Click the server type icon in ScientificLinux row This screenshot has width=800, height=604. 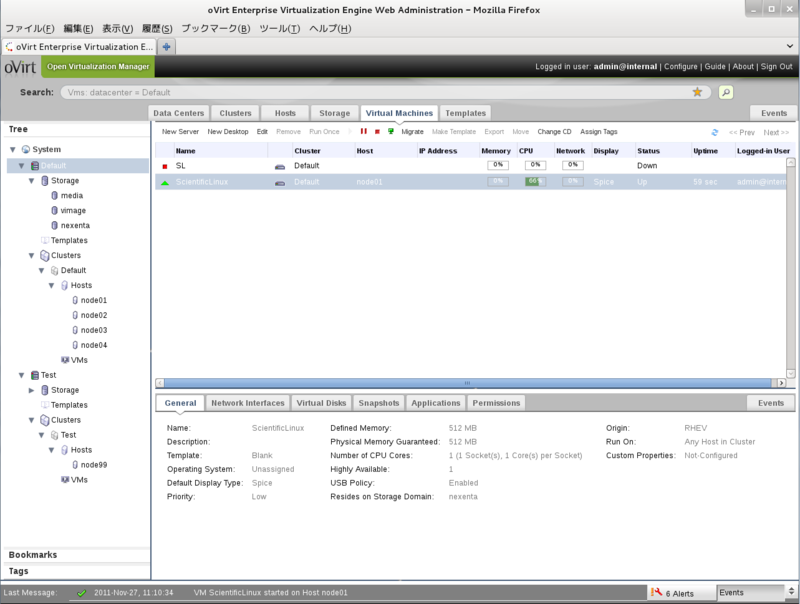(280, 183)
